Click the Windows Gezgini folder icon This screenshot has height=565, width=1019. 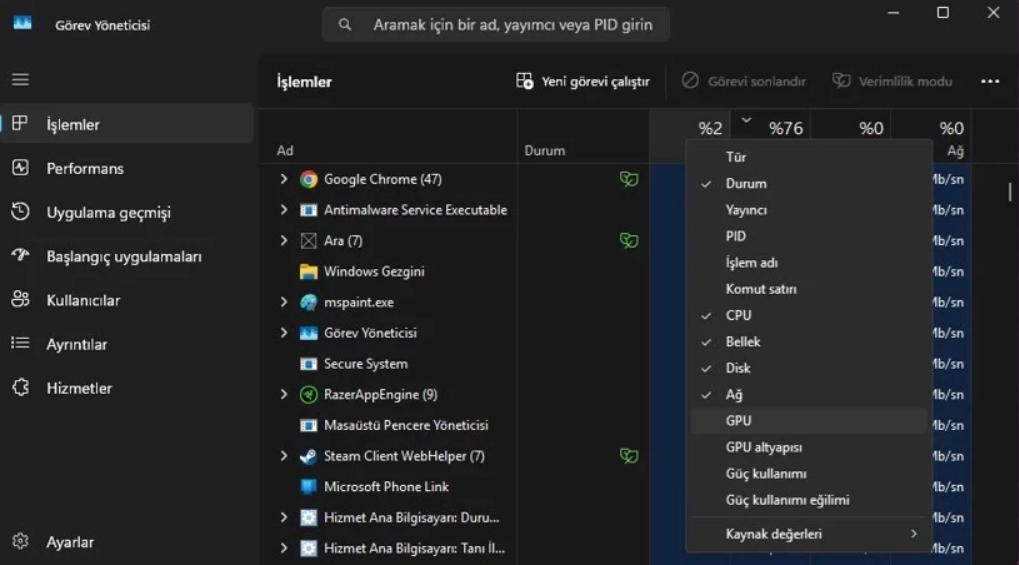click(x=309, y=272)
